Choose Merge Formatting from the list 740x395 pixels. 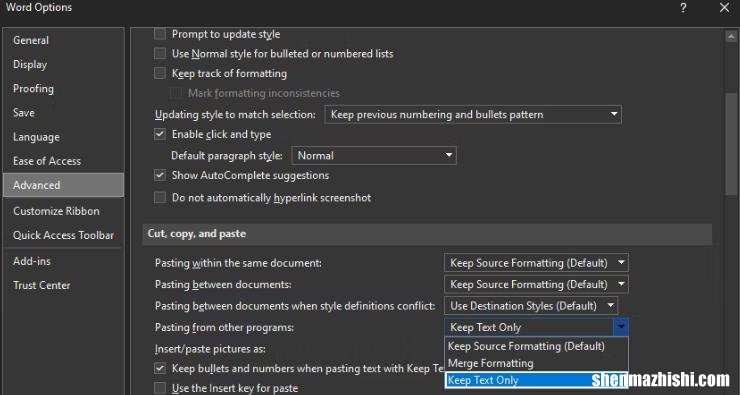click(536, 363)
